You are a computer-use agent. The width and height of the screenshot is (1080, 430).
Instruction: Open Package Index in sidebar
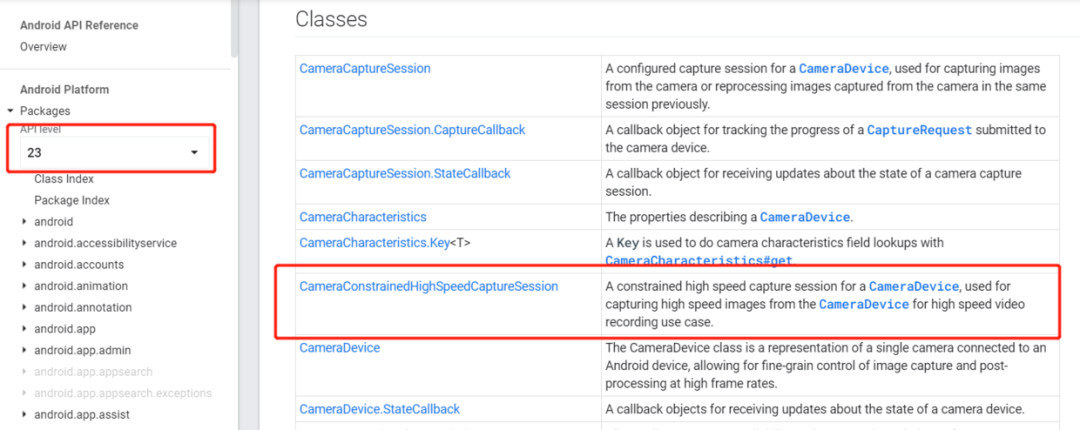click(x=72, y=201)
